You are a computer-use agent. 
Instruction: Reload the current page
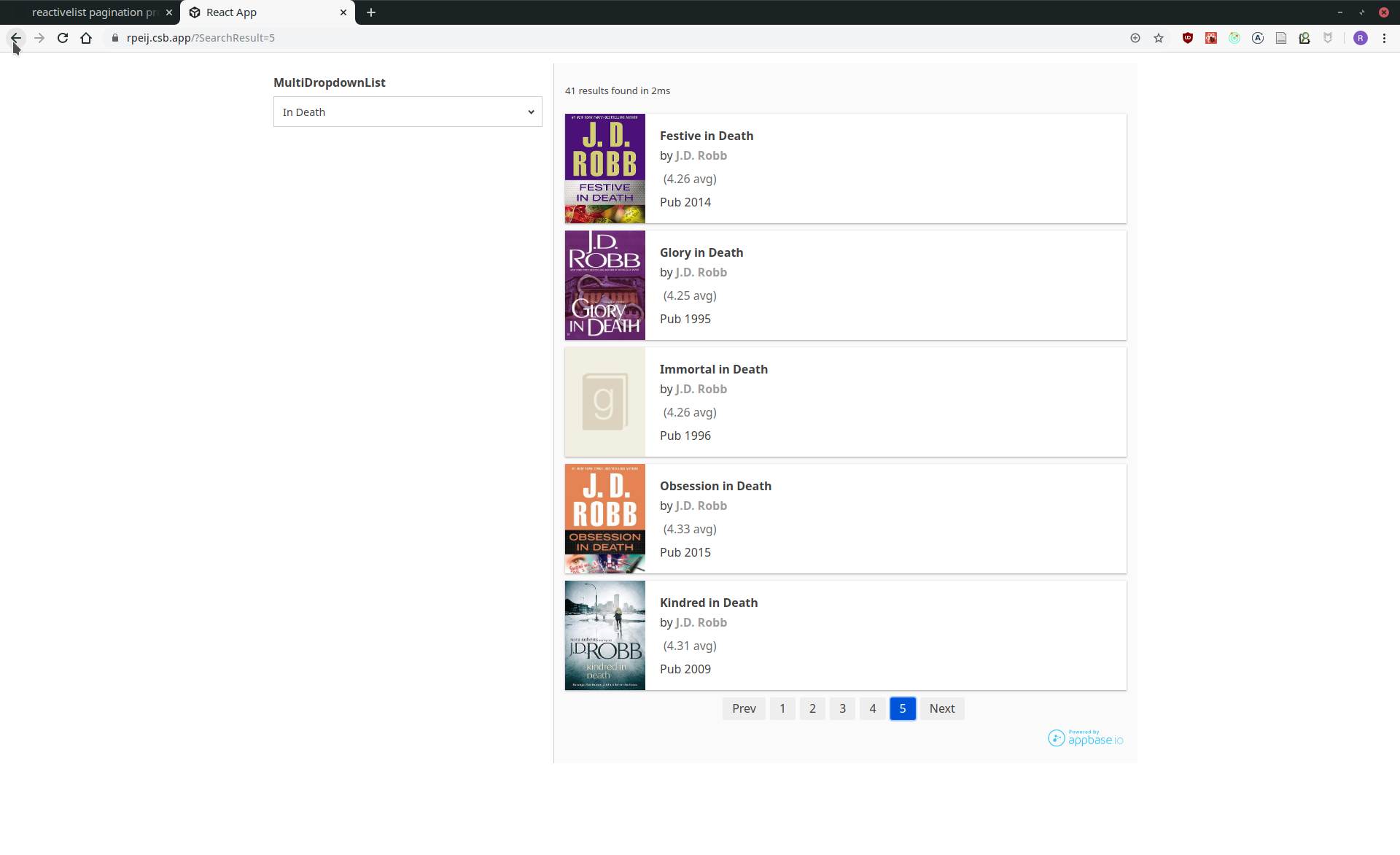point(63,38)
